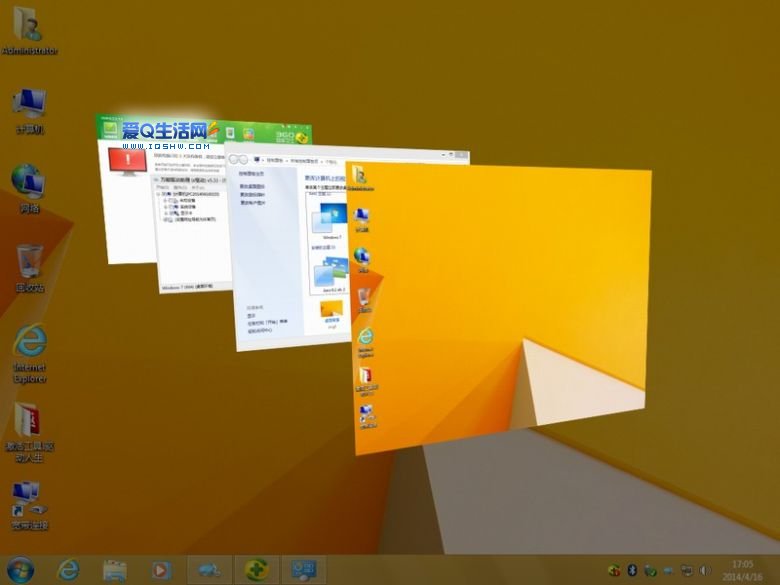Click the volume speaker tray icon
The height and width of the screenshot is (585, 780).
pyautogui.click(x=705, y=570)
